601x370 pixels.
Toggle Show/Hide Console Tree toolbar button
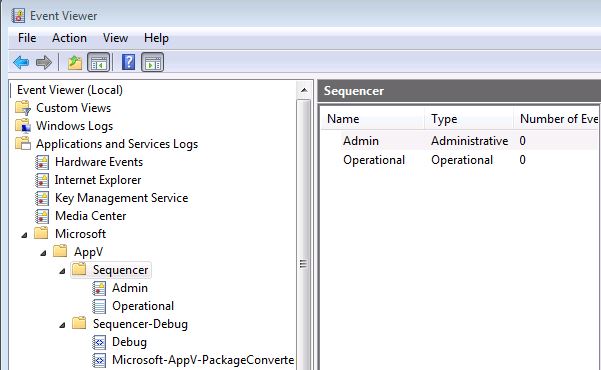click(x=99, y=62)
